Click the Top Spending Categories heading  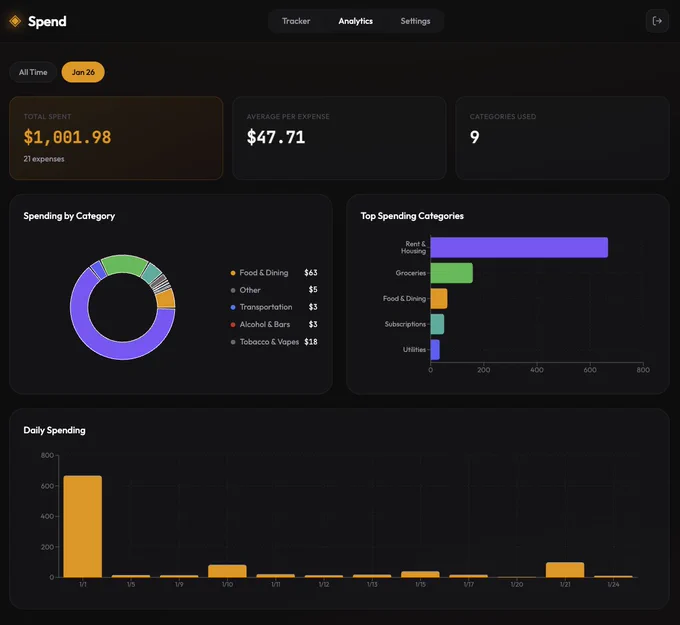(412, 216)
